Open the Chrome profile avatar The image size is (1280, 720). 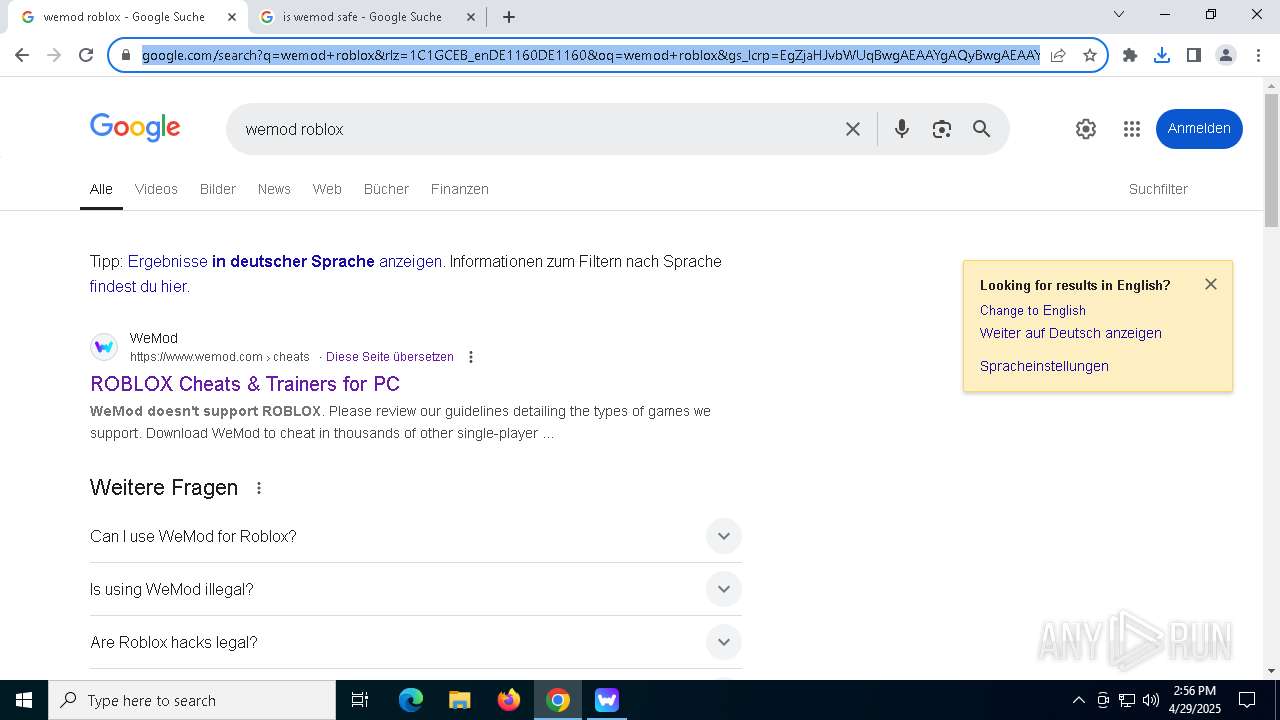point(1226,55)
